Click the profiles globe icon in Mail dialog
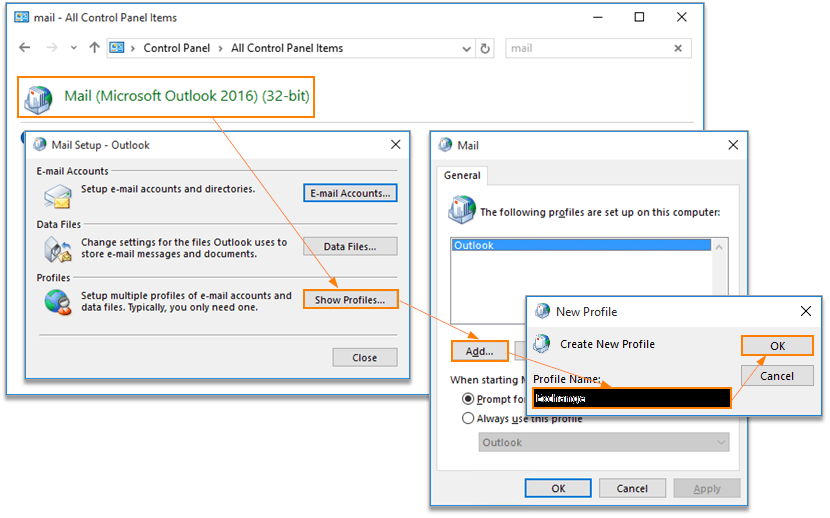The image size is (830, 518). point(462,209)
